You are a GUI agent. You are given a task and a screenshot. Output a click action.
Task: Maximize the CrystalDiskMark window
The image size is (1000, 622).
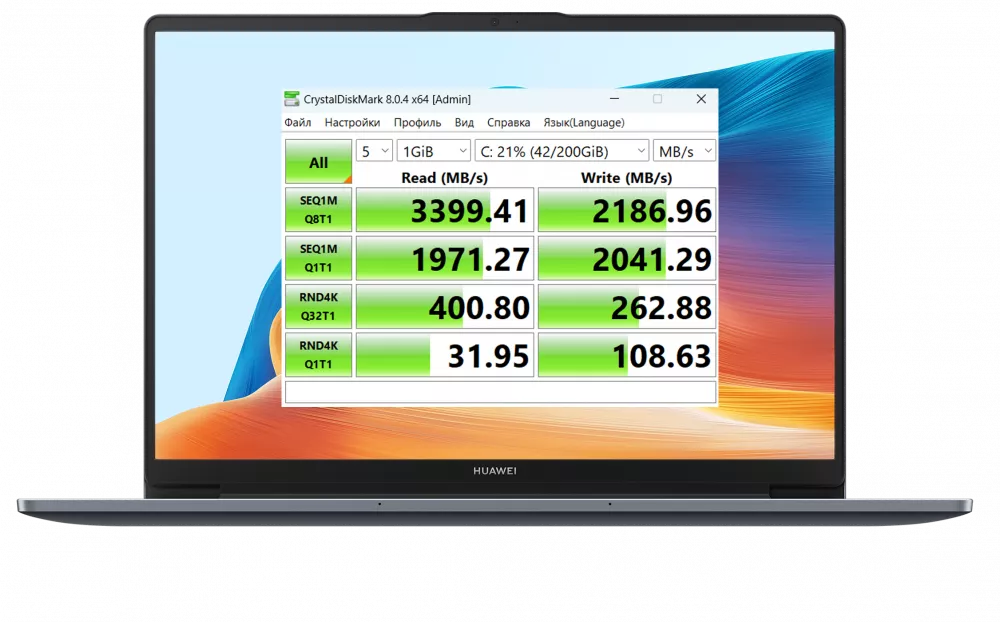coord(658,99)
